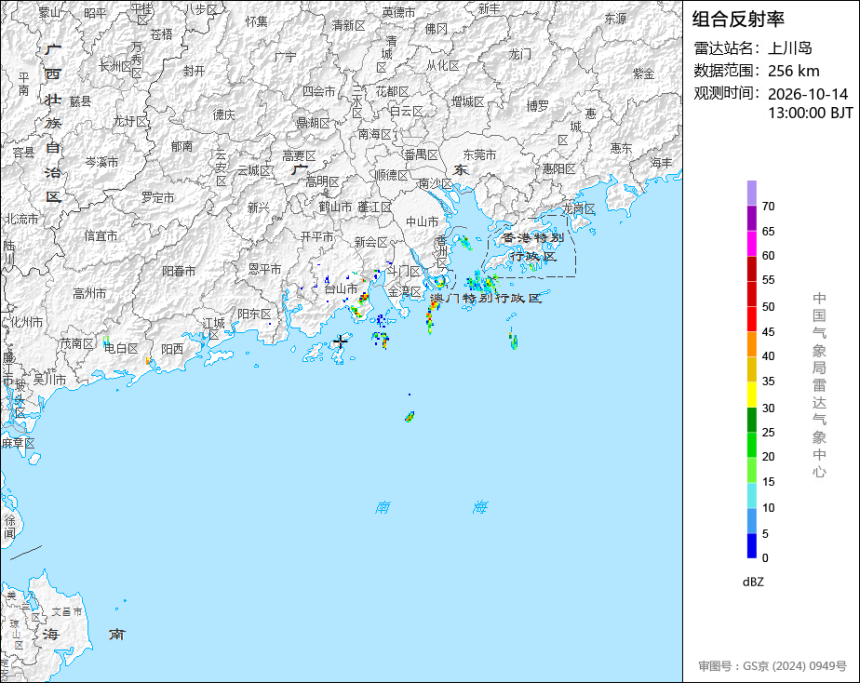Click the 罗定市 map label
This screenshot has height=683, width=860.
[158, 197]
